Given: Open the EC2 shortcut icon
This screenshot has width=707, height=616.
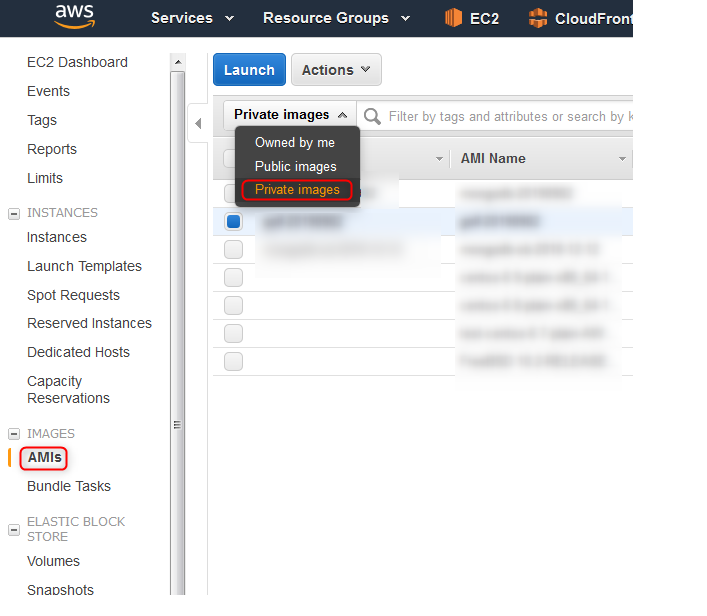Looking at the screenshot, I should click(453, 18).
